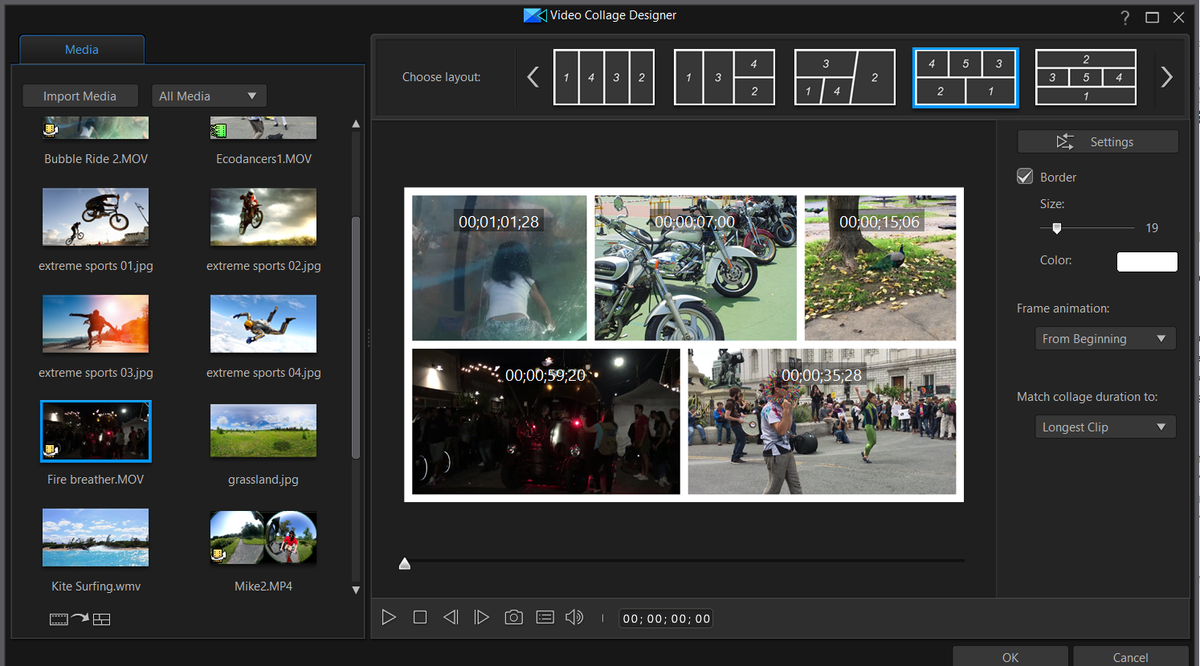Select the Fire breather.MOV thumbnail
1200x666 pixels.
95,431
